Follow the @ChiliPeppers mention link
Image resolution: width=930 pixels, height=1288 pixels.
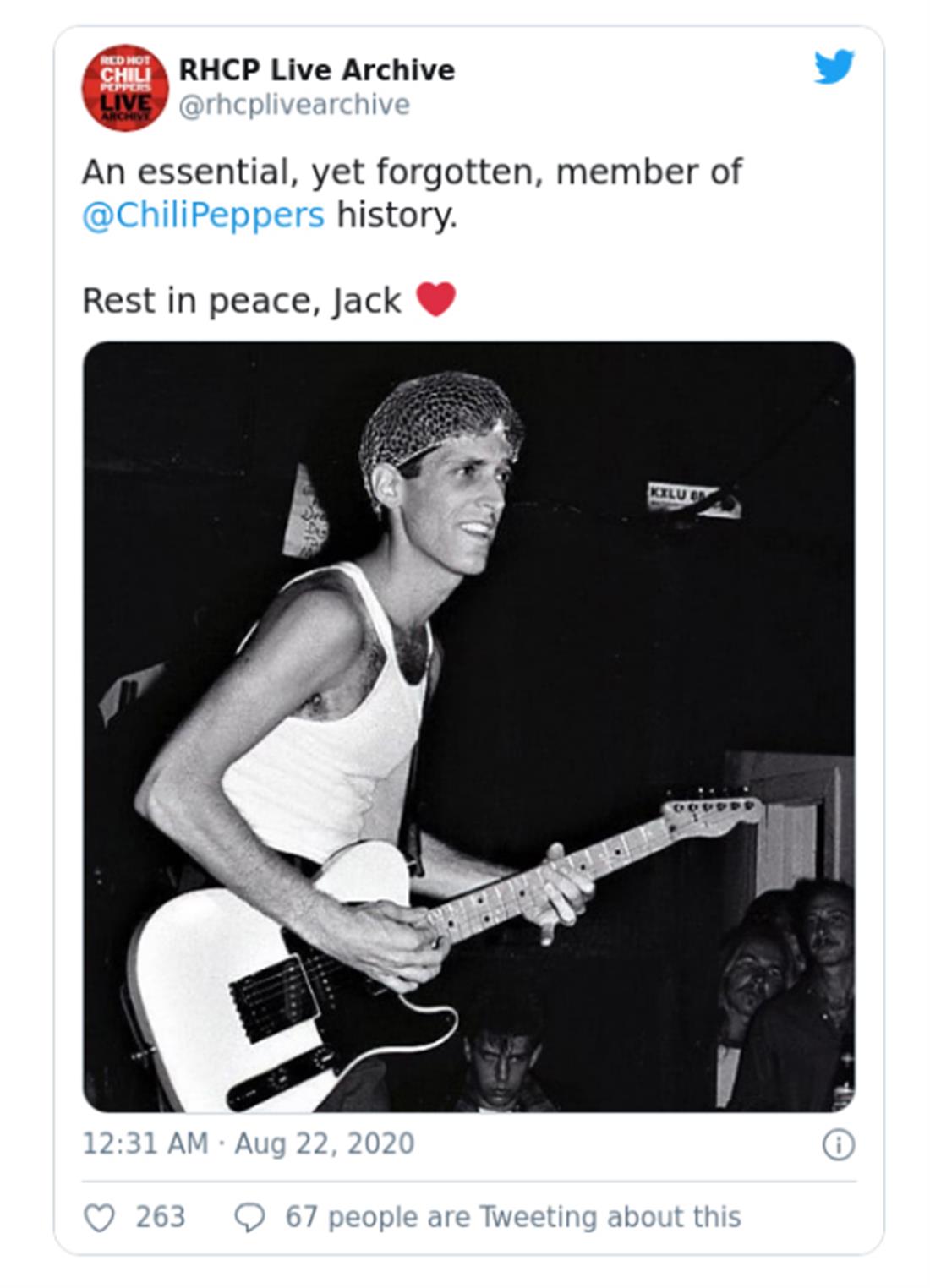(203, 215)
